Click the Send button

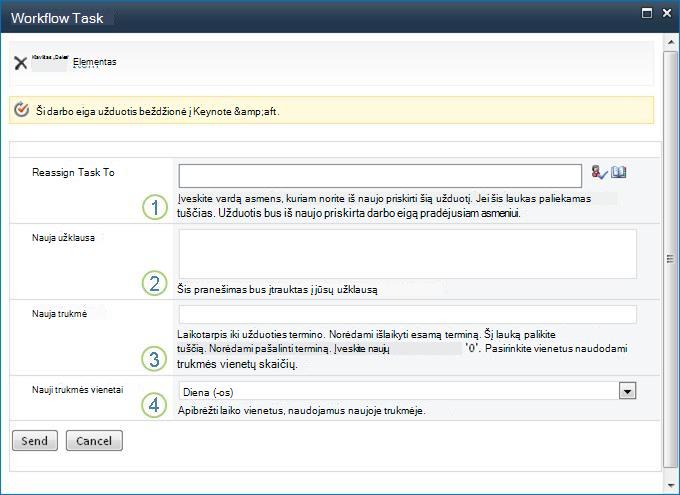tap(35, 441)
